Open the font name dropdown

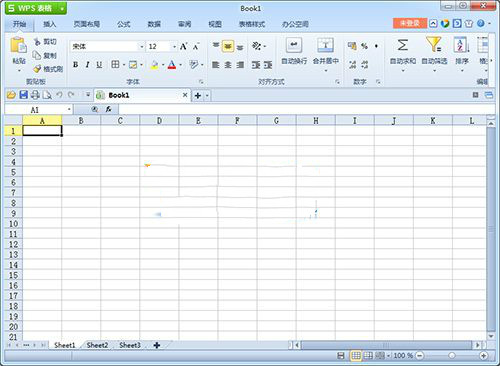click(x=142, y=47)
